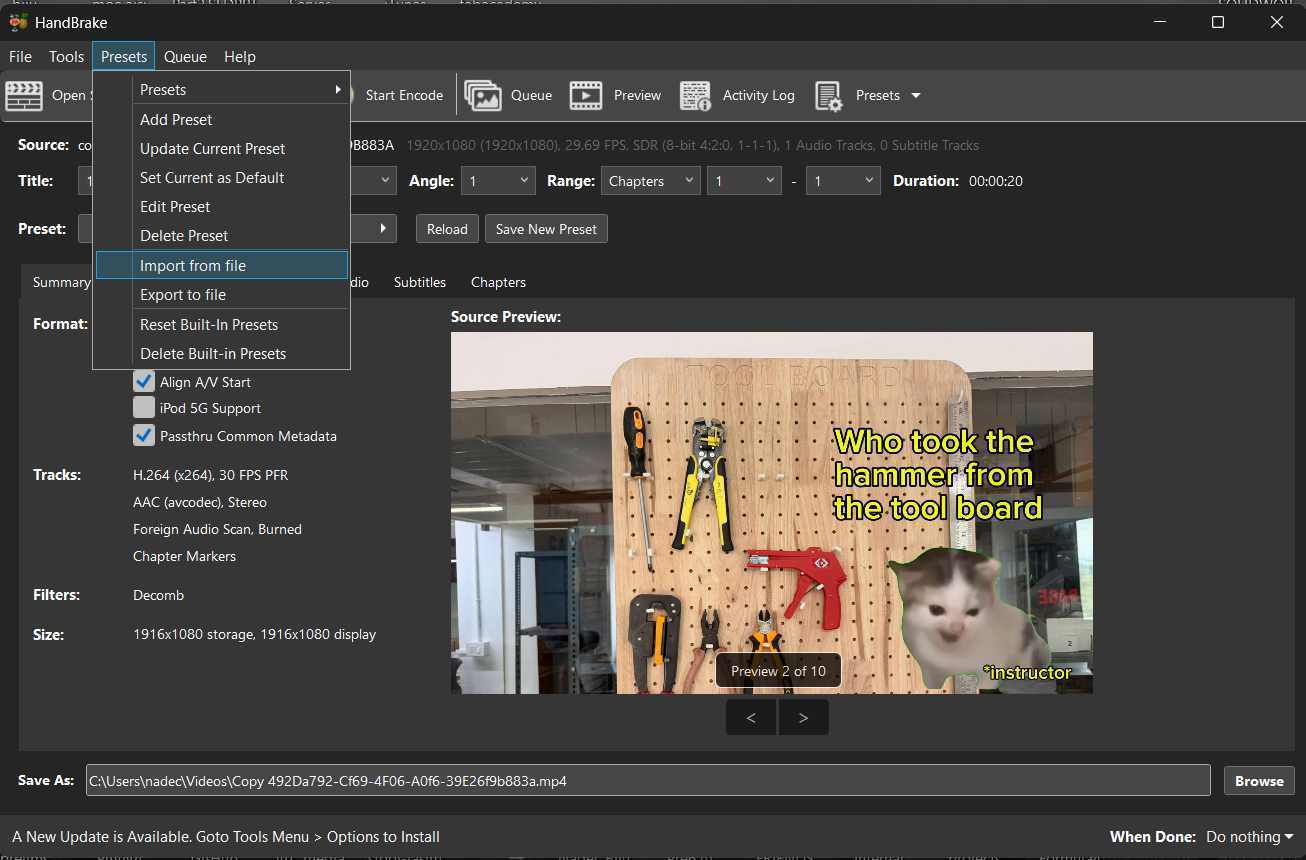Click the Save As file path field
This screenshot has width=1306, height=860.
[648, 781]
